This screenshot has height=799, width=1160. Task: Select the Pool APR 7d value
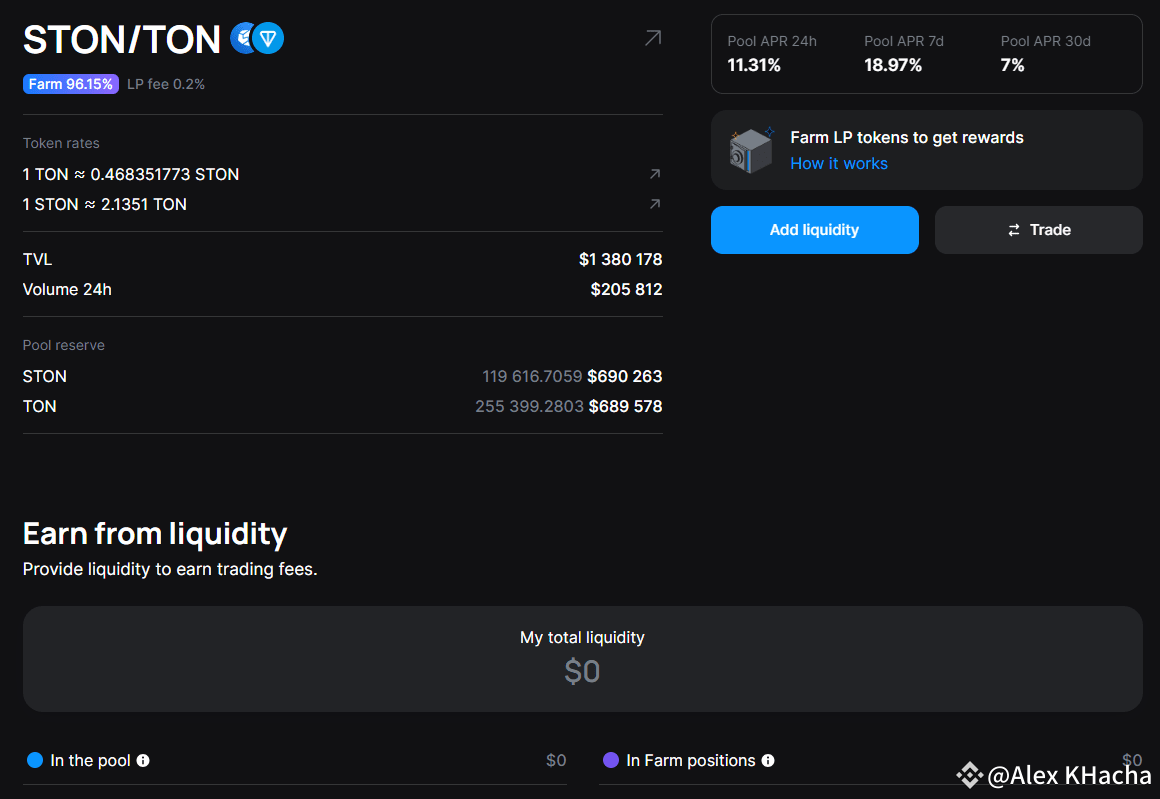pyautogui.click(x=893, y=65)
